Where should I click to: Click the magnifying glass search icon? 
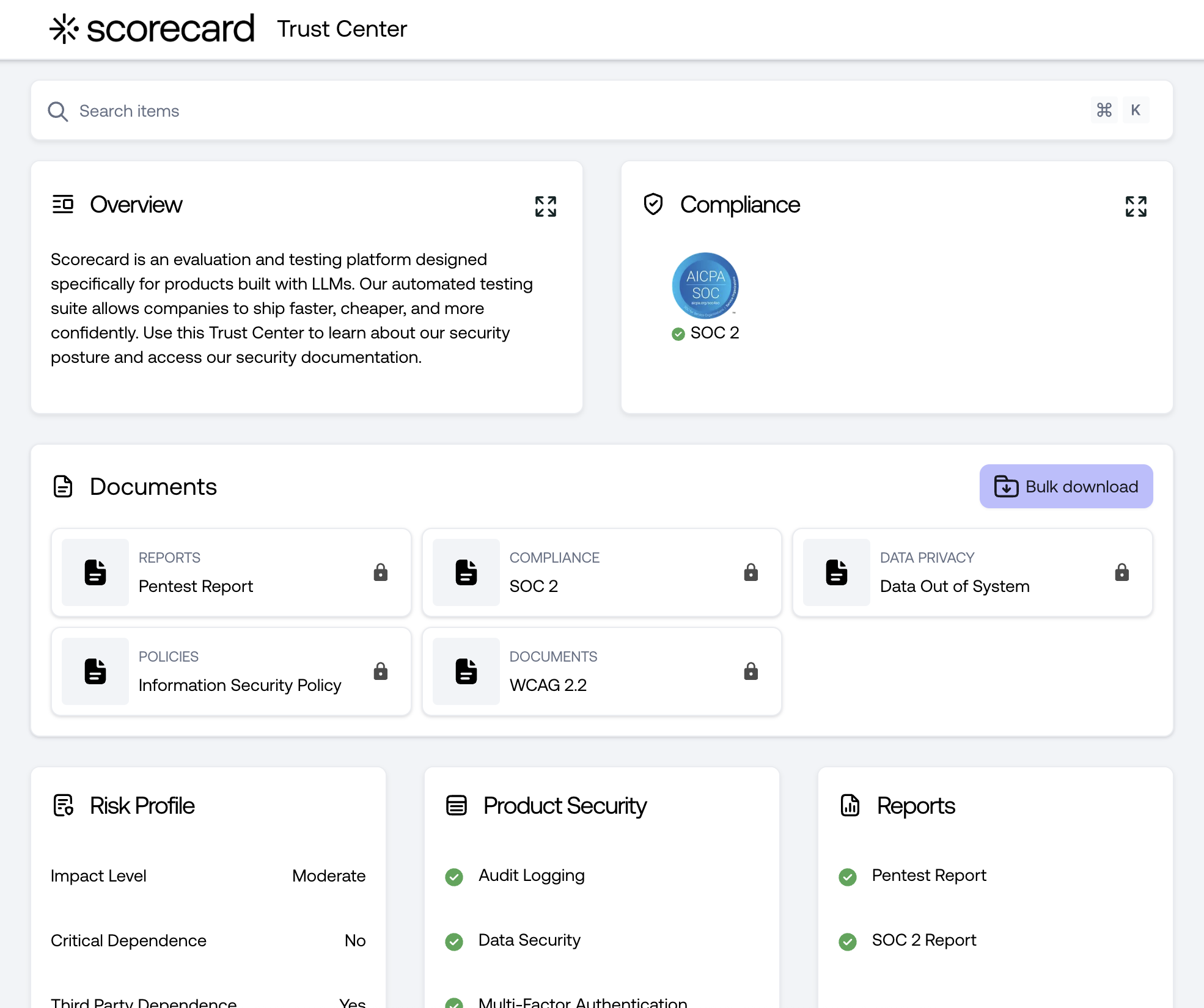(x=58, y=111)
